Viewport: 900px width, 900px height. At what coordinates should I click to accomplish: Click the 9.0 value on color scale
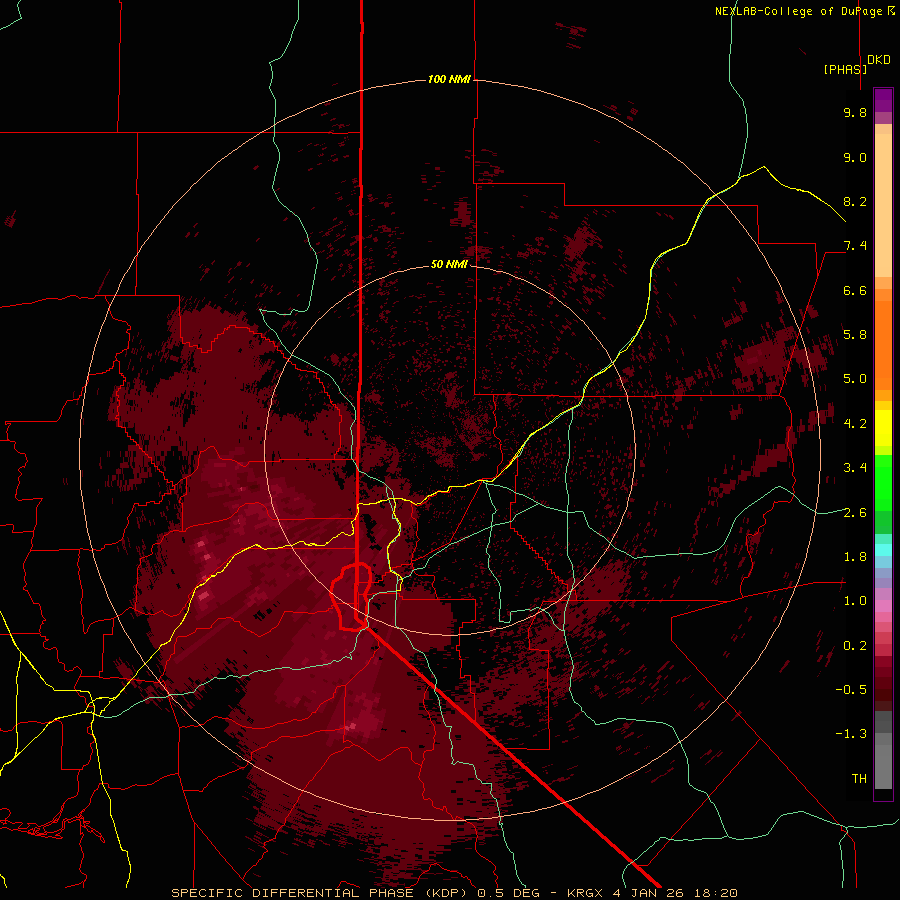855,157
